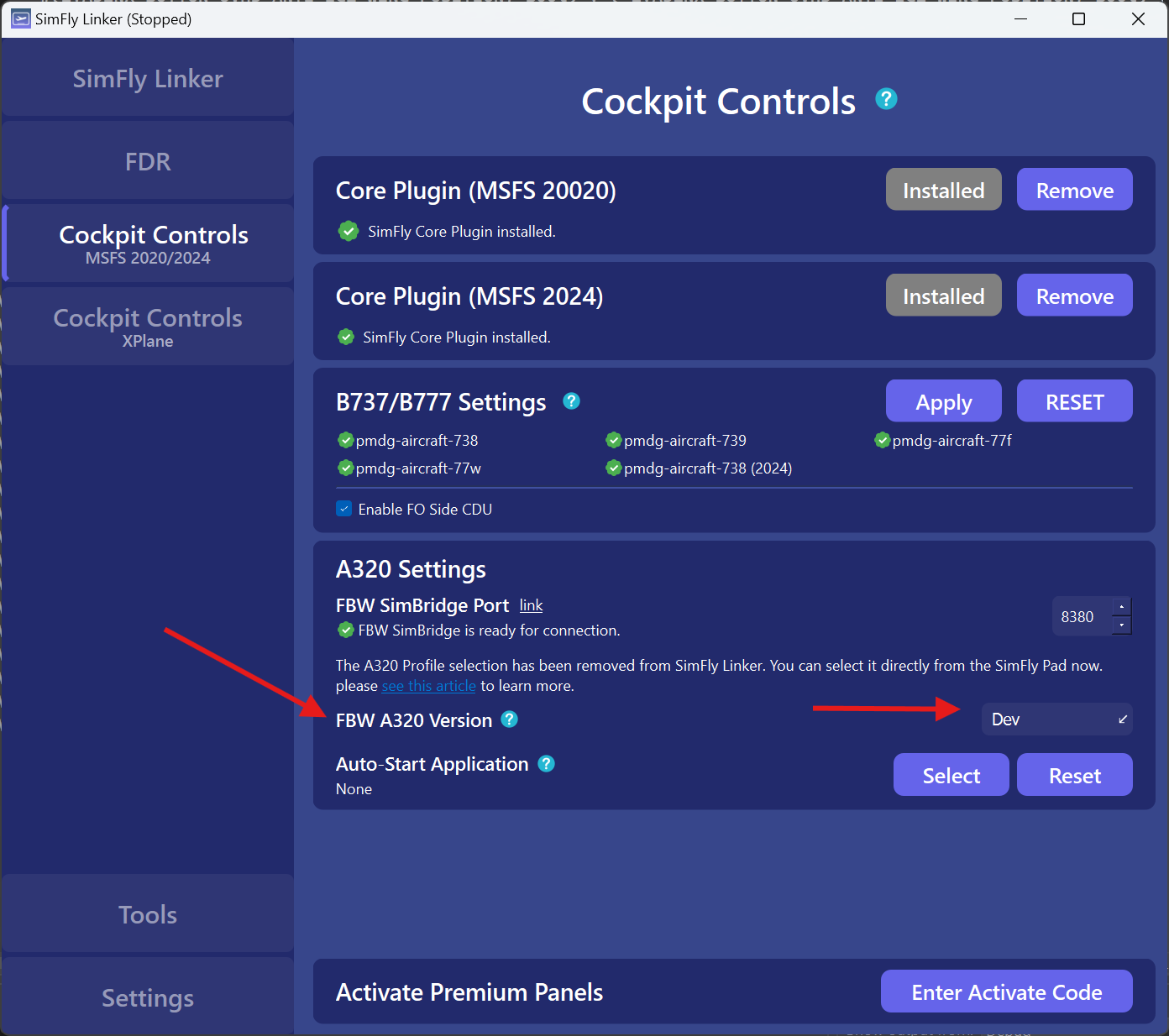The width and height of the screenshot is (1169, 1036).
Task: Increase the FBW SimBridge Port value
Action: [1122, 607]
